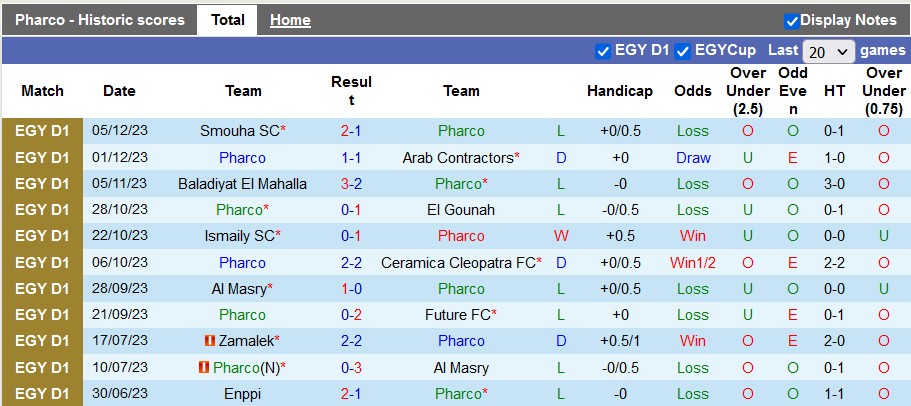Open the Arab Contractors team link
The height and width of the screenshot is (406, 911).
click(457, 158)
